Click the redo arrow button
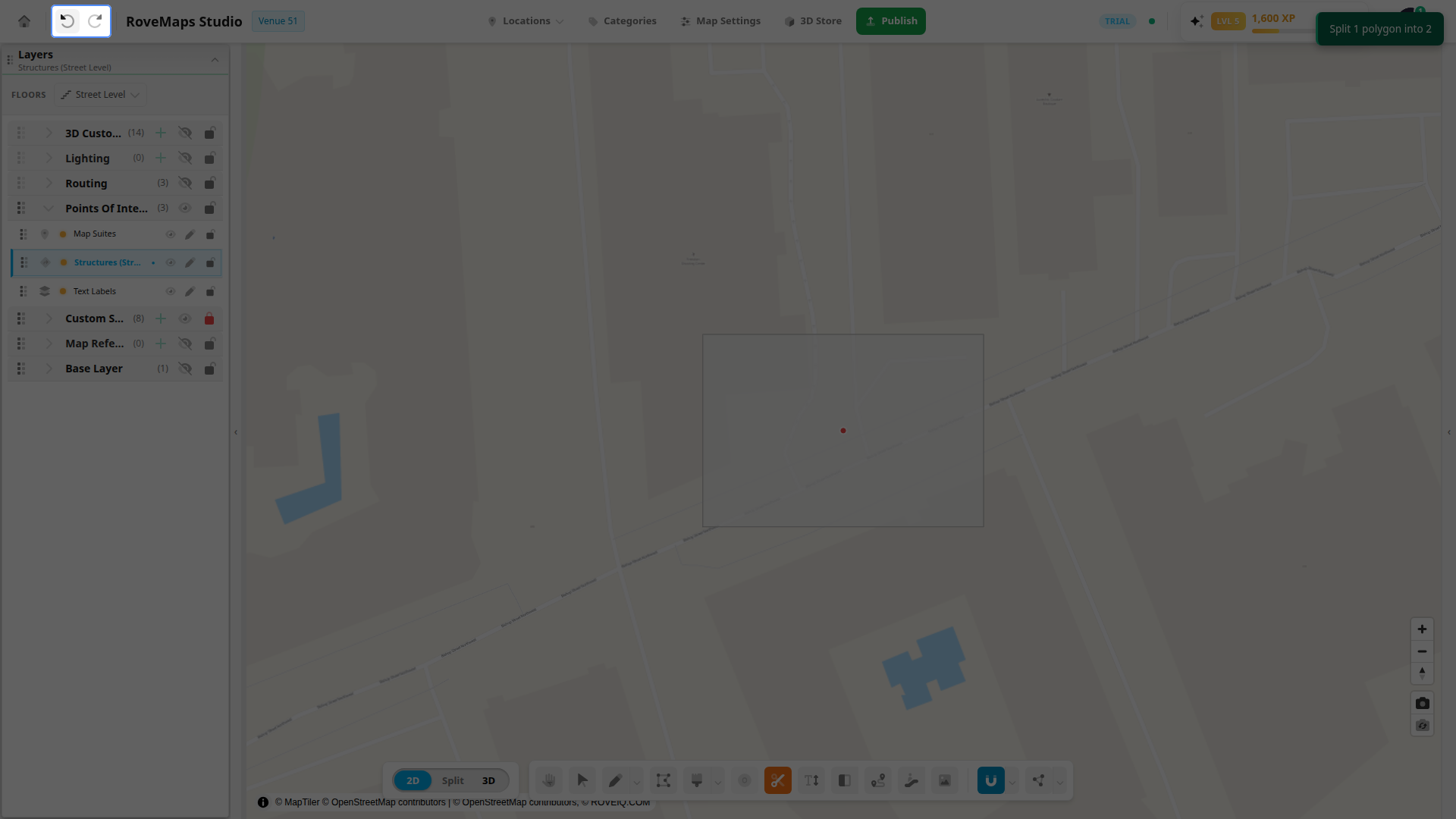 [95, 21]
